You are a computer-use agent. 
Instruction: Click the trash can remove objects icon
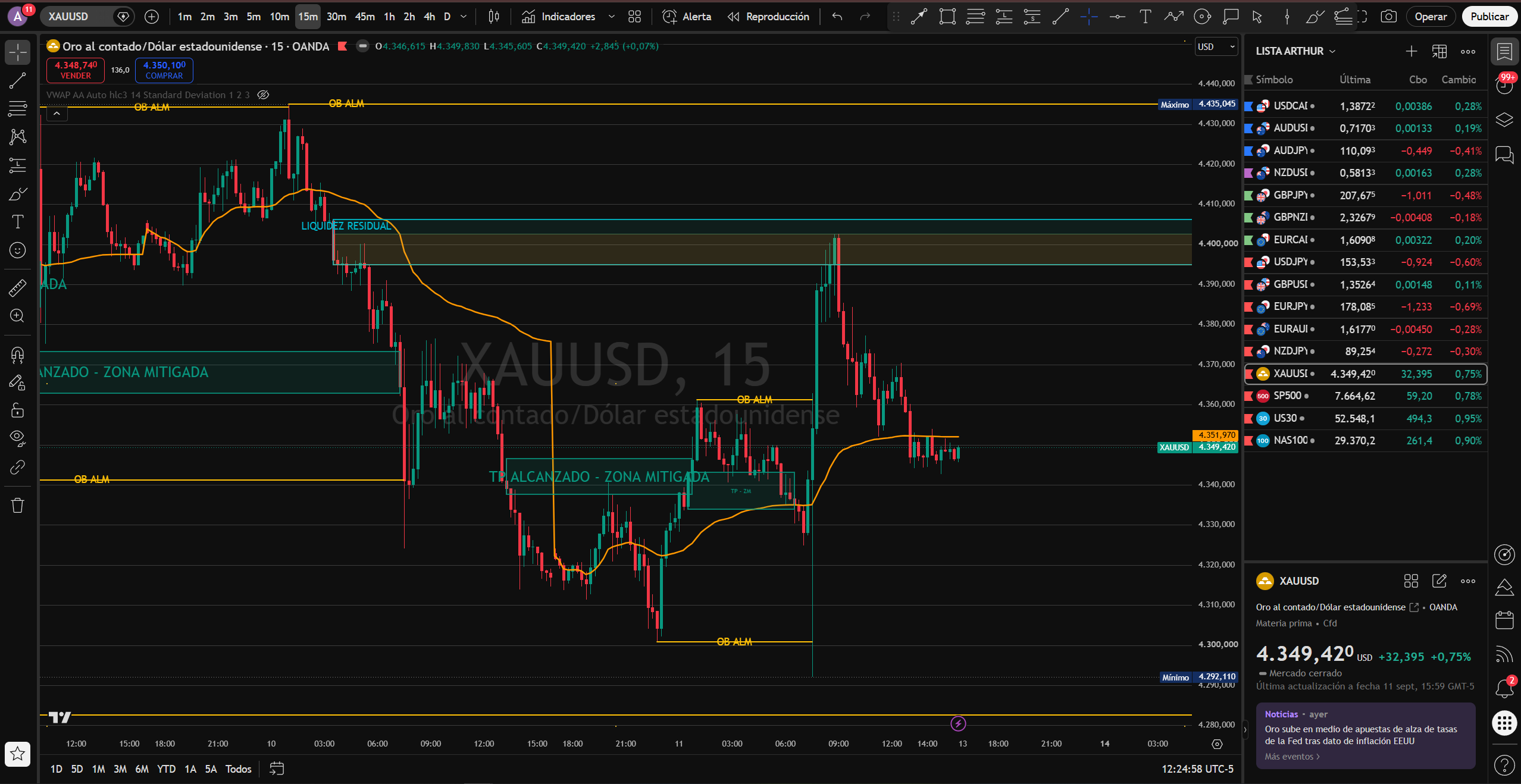(17, 506)
